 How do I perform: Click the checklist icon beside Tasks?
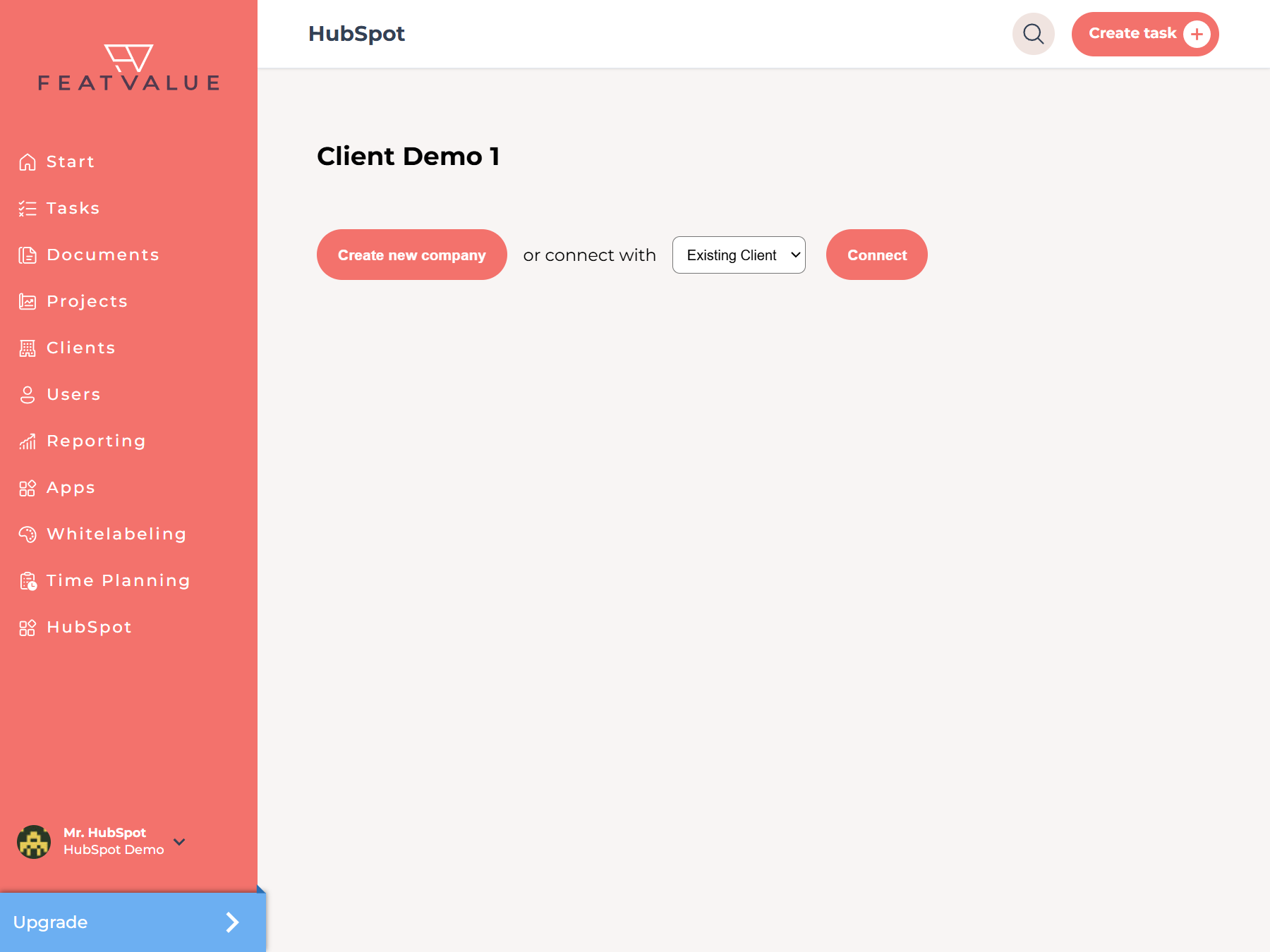click(x=28, y=209)
